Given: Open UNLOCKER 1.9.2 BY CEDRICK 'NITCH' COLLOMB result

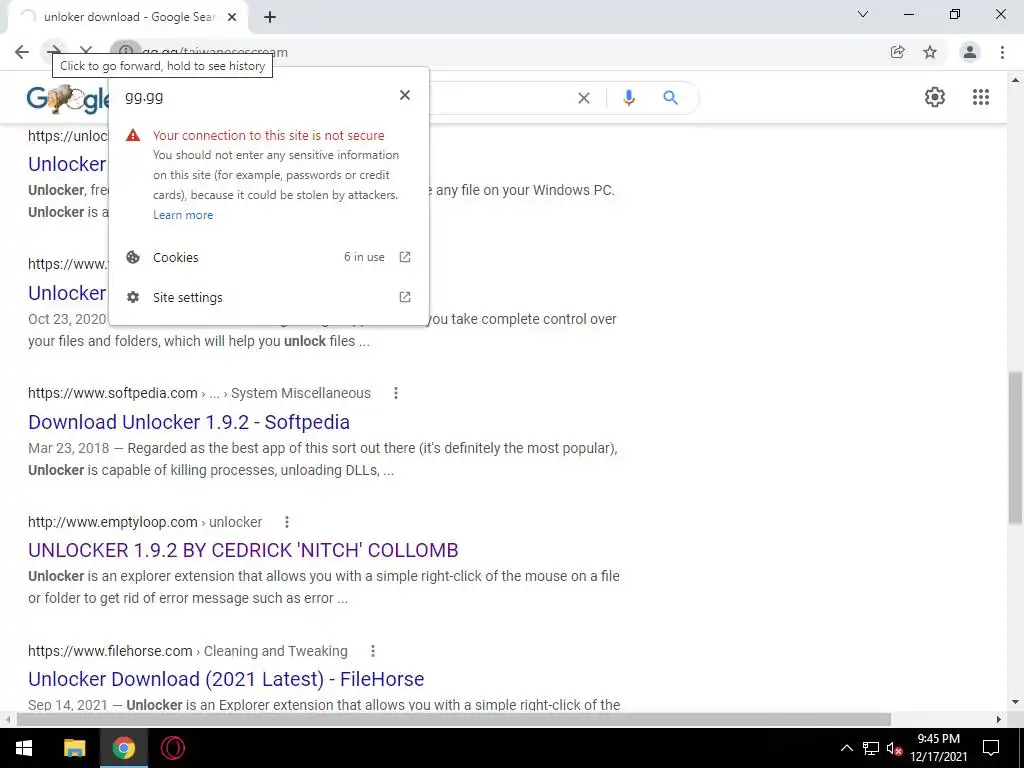Looking at the screenshot, I should (243, 550).
